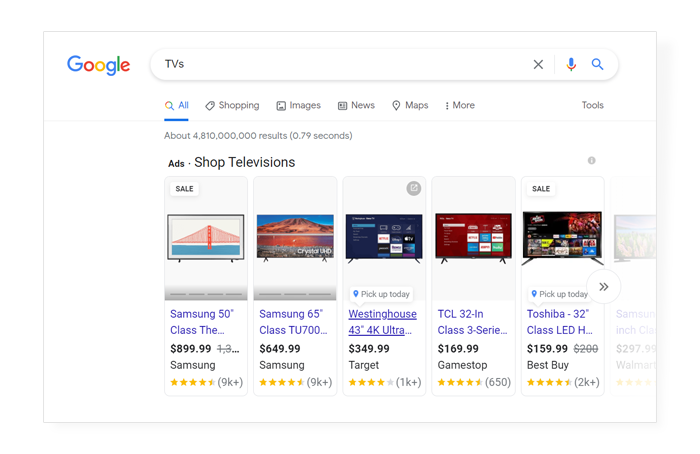
Task: Click the $349.99 price
Action: click(369, 349)
